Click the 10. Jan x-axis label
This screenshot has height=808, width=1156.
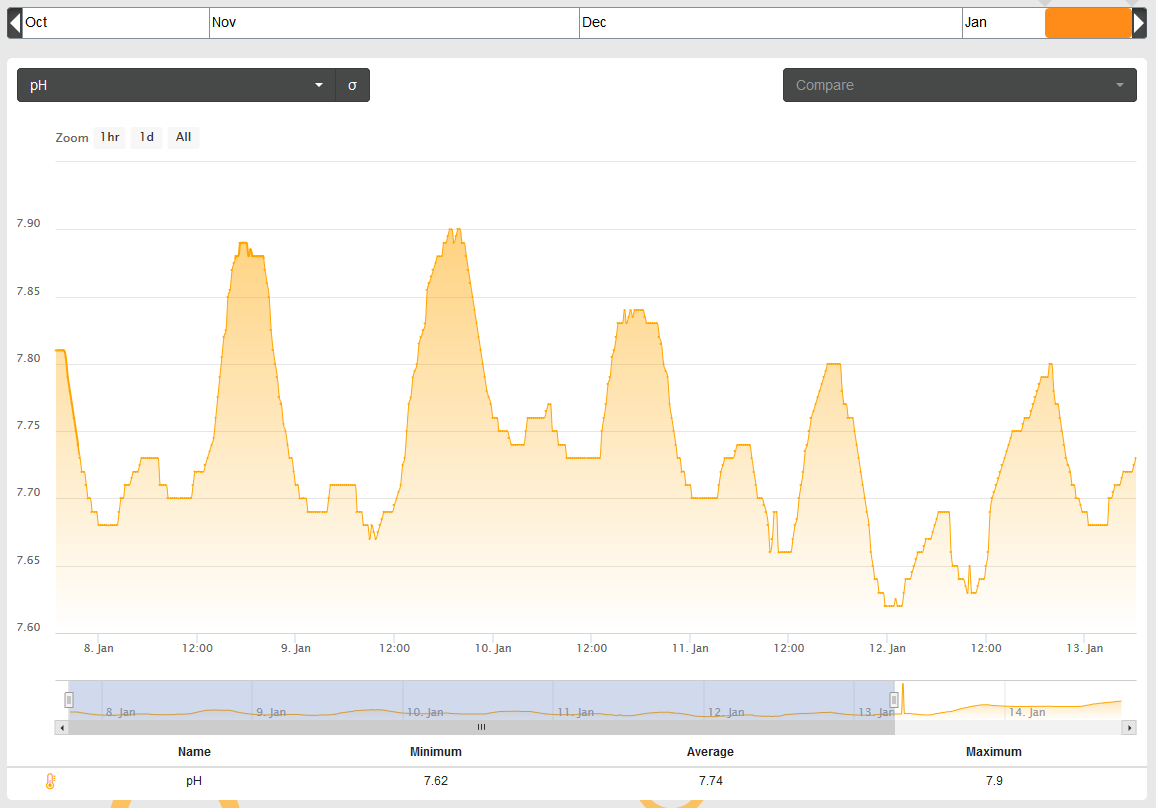point(493,648)
